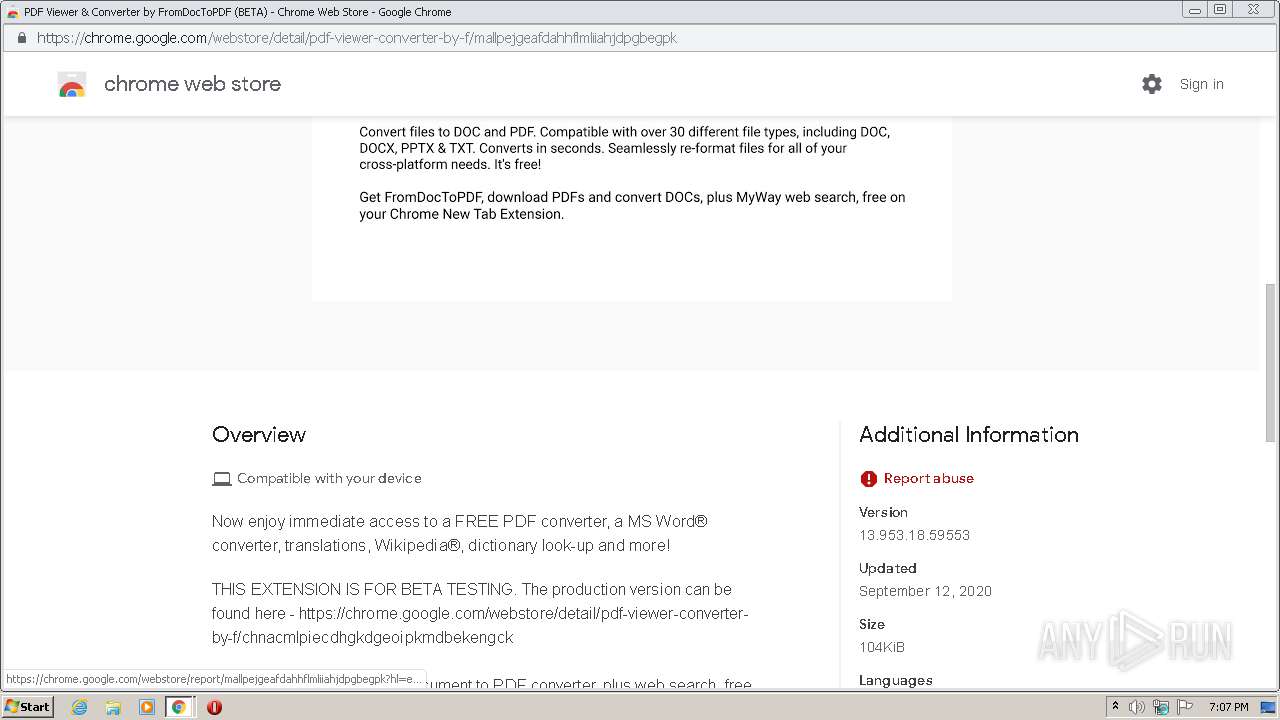Click the version number 13.953.18.59553
The image size is (1280, 720).
point(914,535)
